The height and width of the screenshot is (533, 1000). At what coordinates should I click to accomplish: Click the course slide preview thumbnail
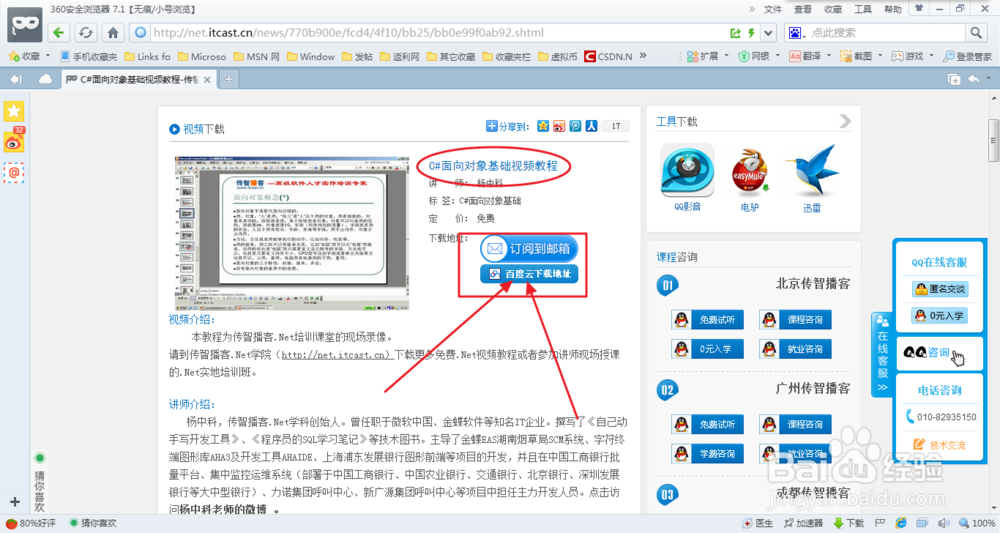pyautogui.click(x=292, y=233)
